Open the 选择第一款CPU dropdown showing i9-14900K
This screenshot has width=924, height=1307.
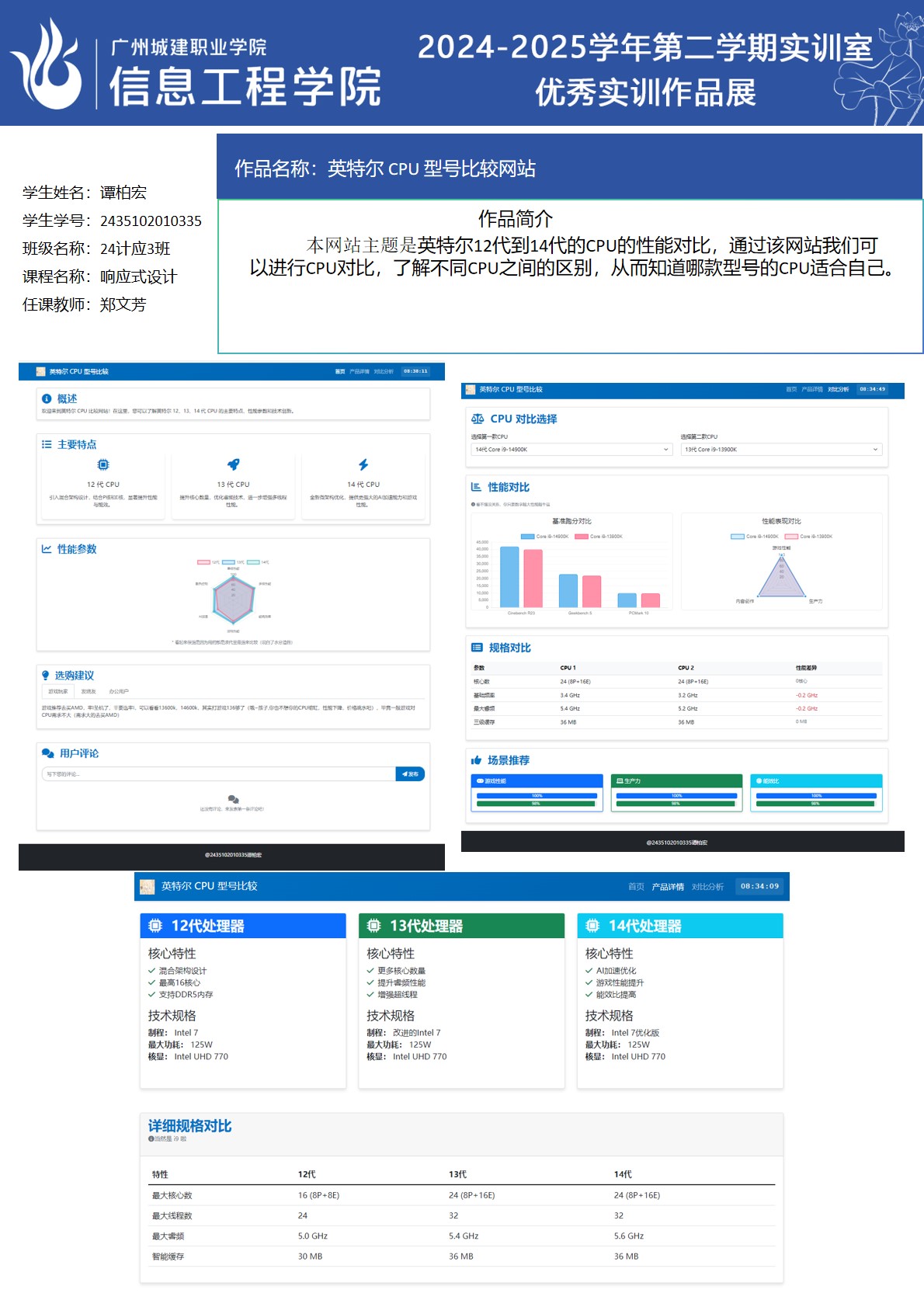[x=571, y=450]
